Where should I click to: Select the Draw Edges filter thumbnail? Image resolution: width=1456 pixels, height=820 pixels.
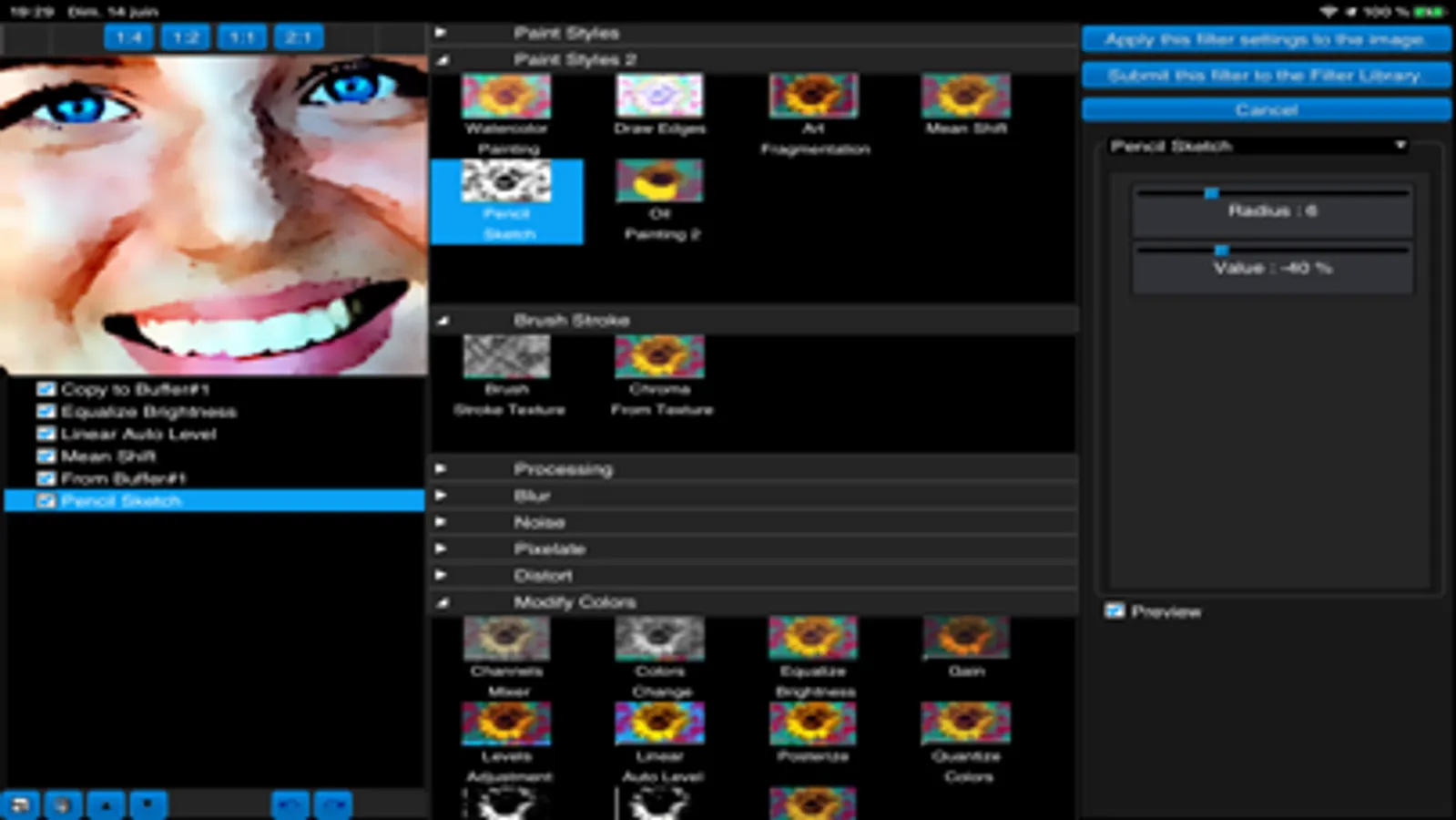659,96
